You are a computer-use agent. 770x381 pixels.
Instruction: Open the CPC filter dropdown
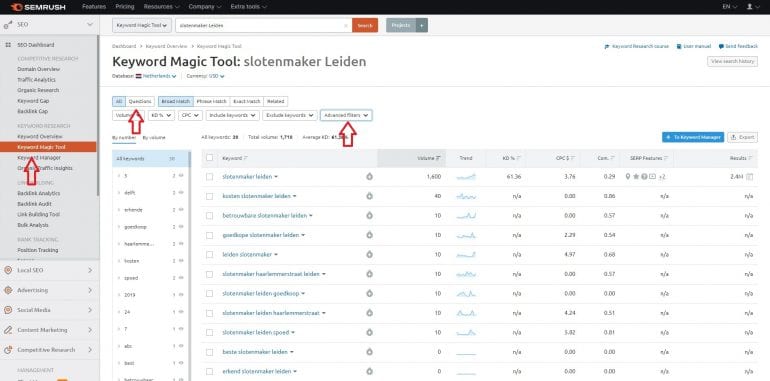click(x=190, y=115)
